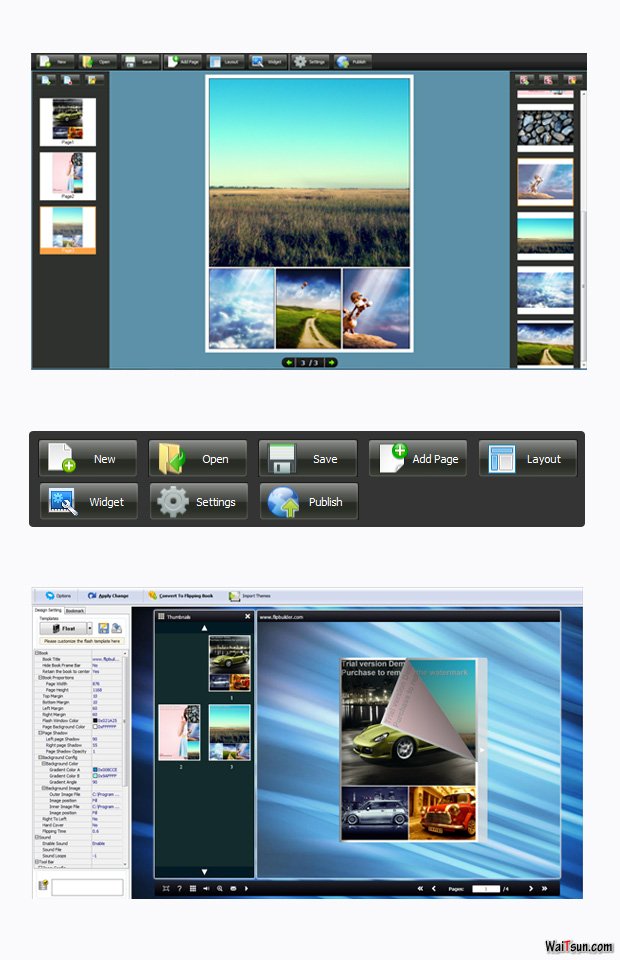Click Options in the flipbook toolbar
The width and height of the screenshot is (620, 960).
click(x=58, y=596)
